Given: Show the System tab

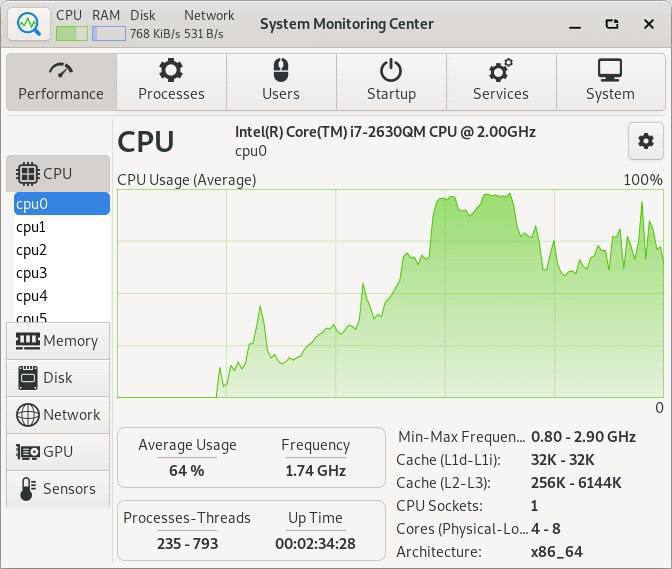Looking at the screenshot, I should 611,82.
